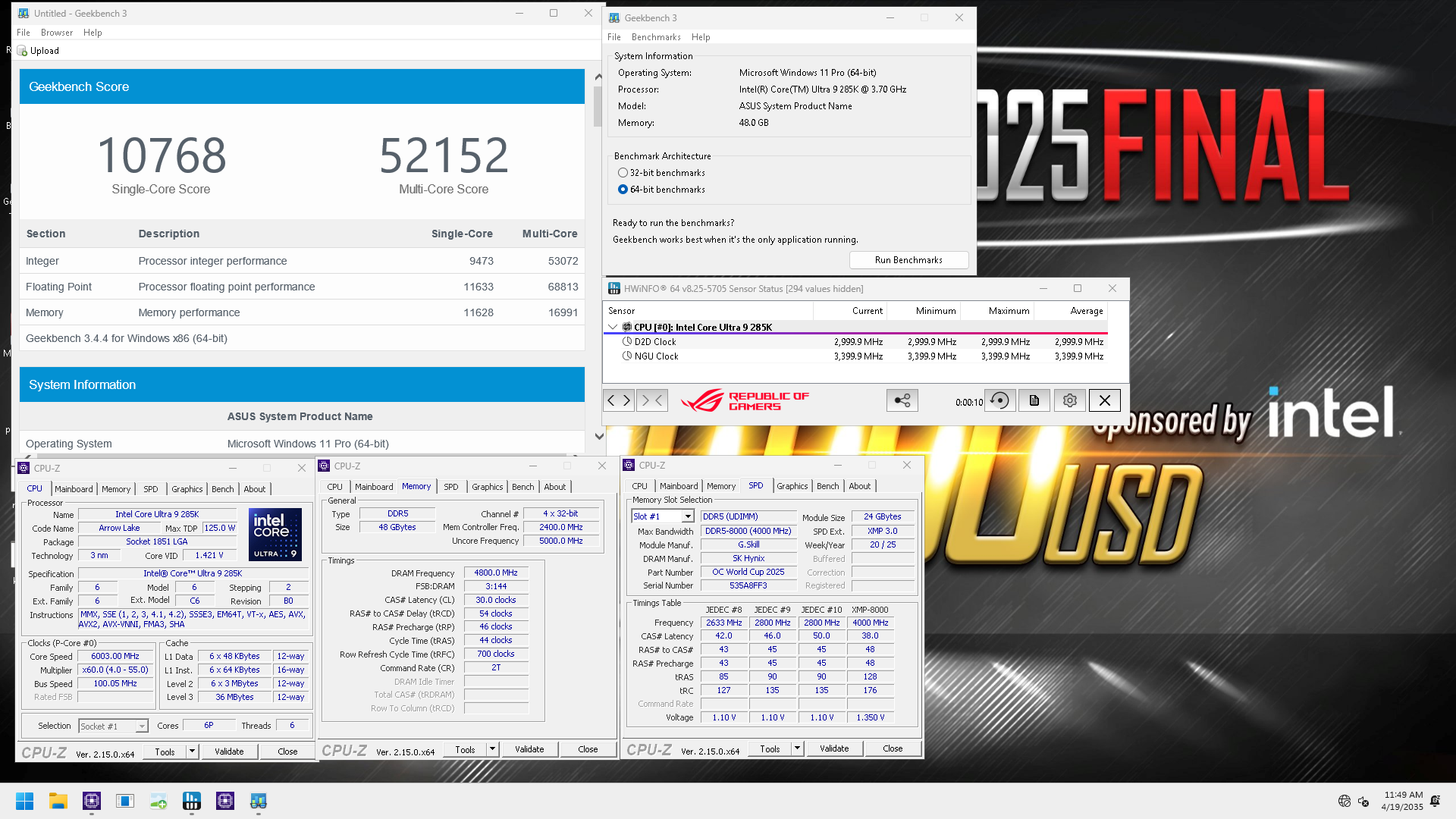The image size is (1456, 819).
Task: Open Tools dropdown arrow in CPU-Z SPD window
Action: pos(798,748)
